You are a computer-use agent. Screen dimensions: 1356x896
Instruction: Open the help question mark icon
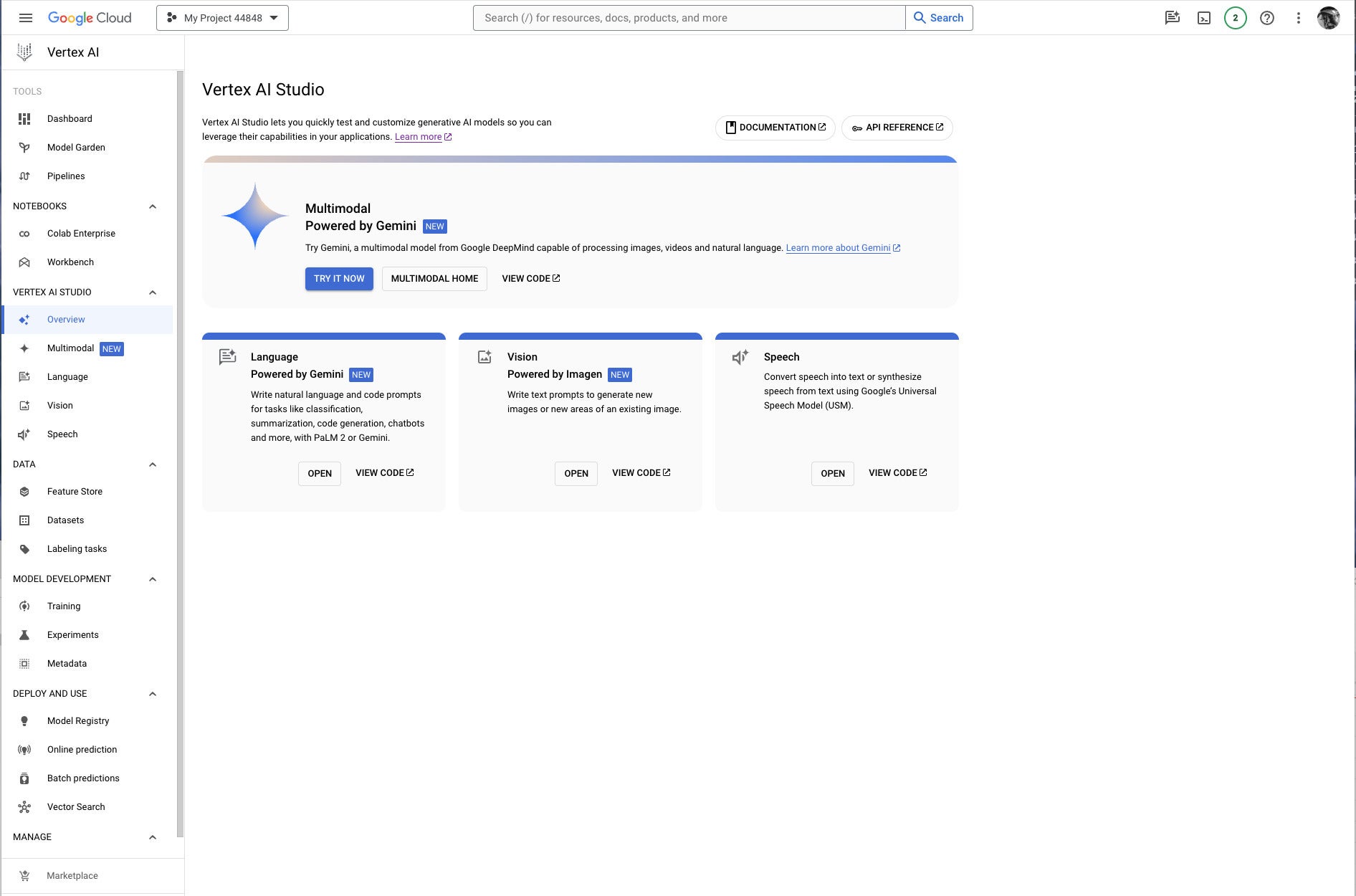coord(1267,18)
